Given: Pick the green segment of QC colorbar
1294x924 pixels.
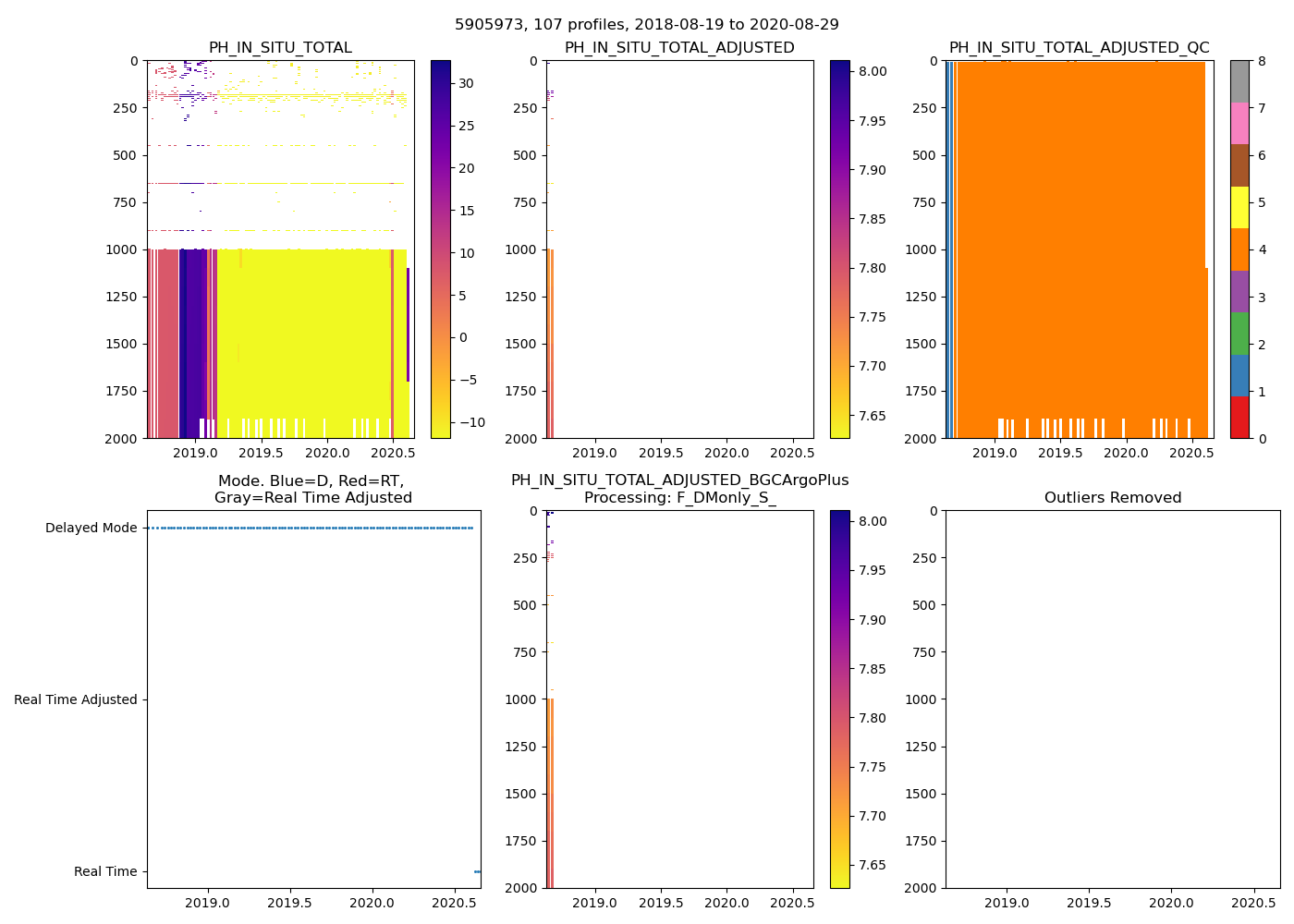Looking at the screenshot, I should (1239, 334).
